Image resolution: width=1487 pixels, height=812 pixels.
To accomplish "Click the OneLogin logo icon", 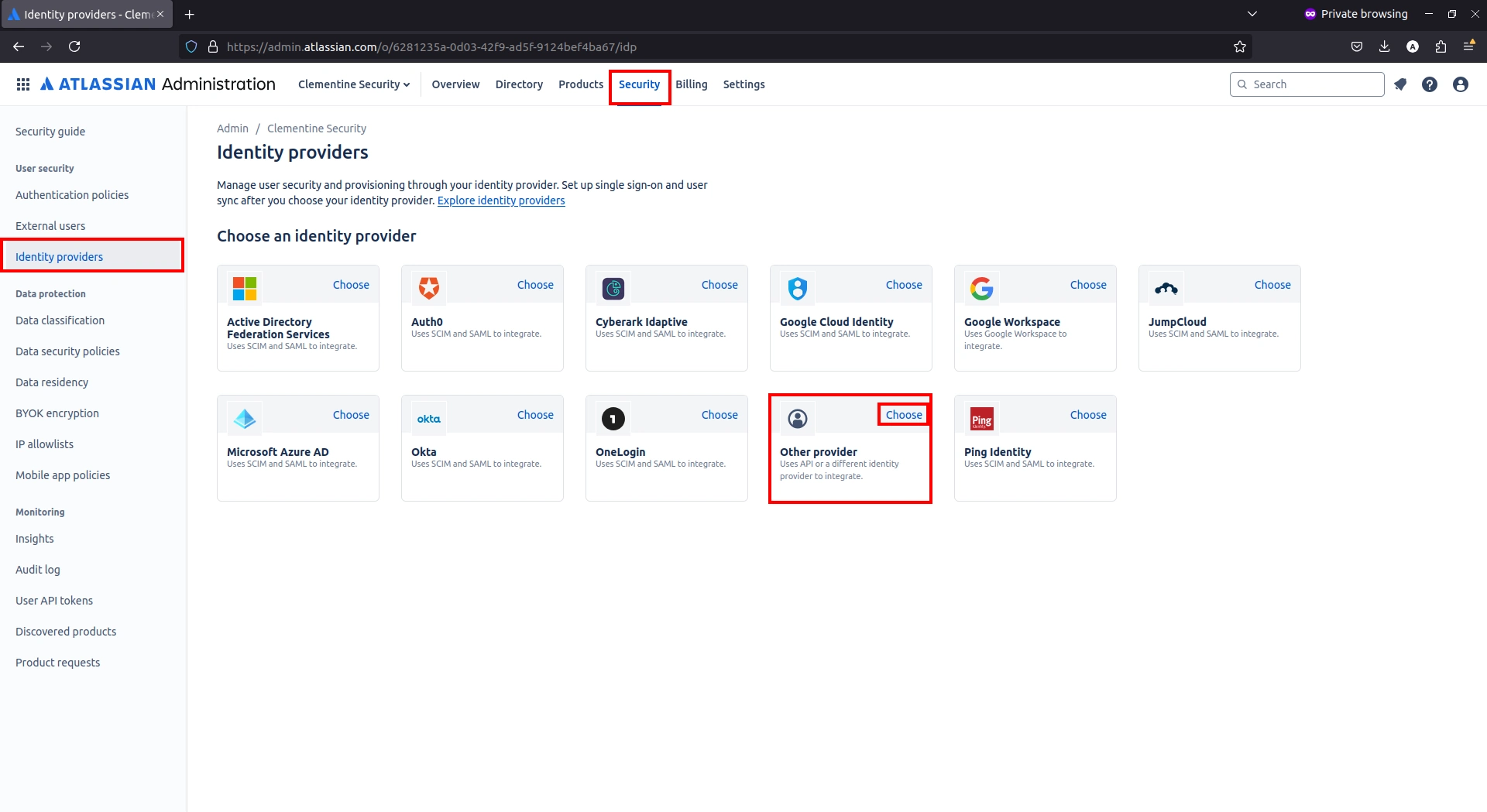I will click(x=613, y=418).
